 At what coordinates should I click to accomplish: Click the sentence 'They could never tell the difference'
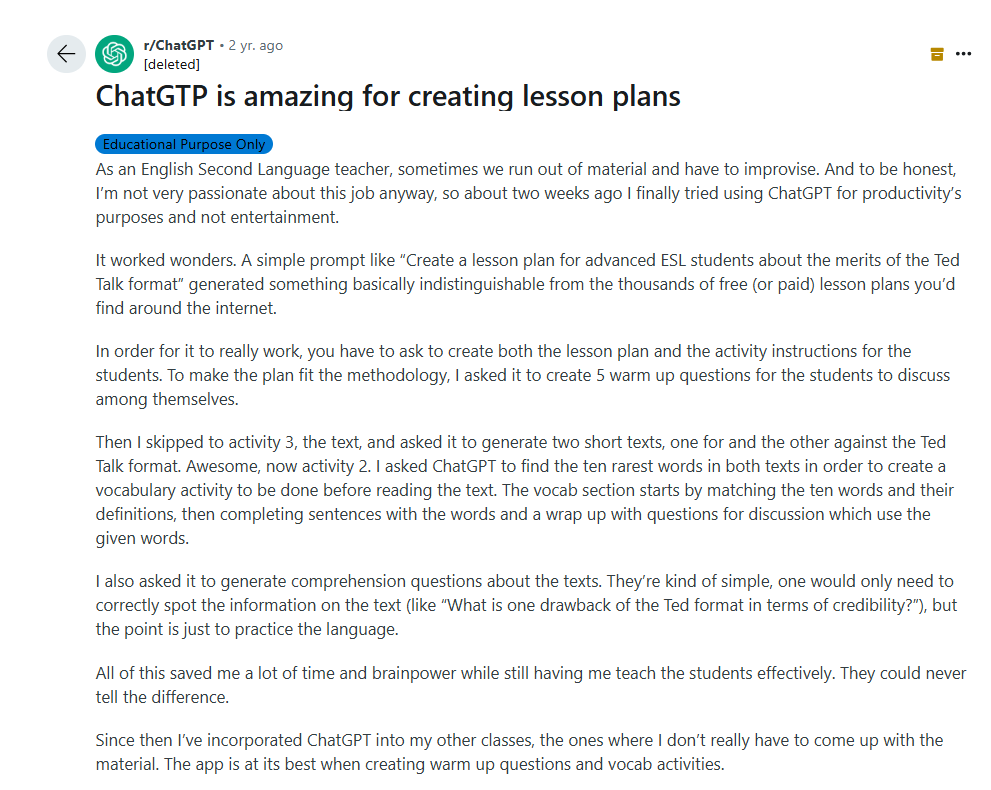(x=531, y=686)
